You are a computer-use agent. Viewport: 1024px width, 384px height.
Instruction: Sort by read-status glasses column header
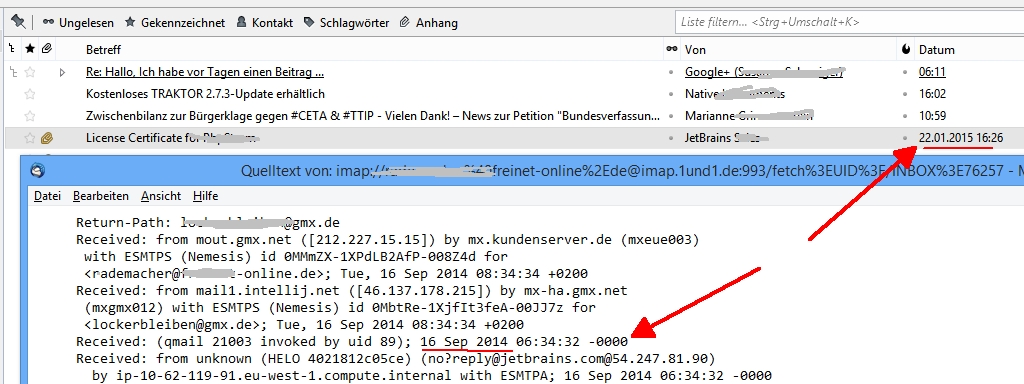[x=671, y=50]
